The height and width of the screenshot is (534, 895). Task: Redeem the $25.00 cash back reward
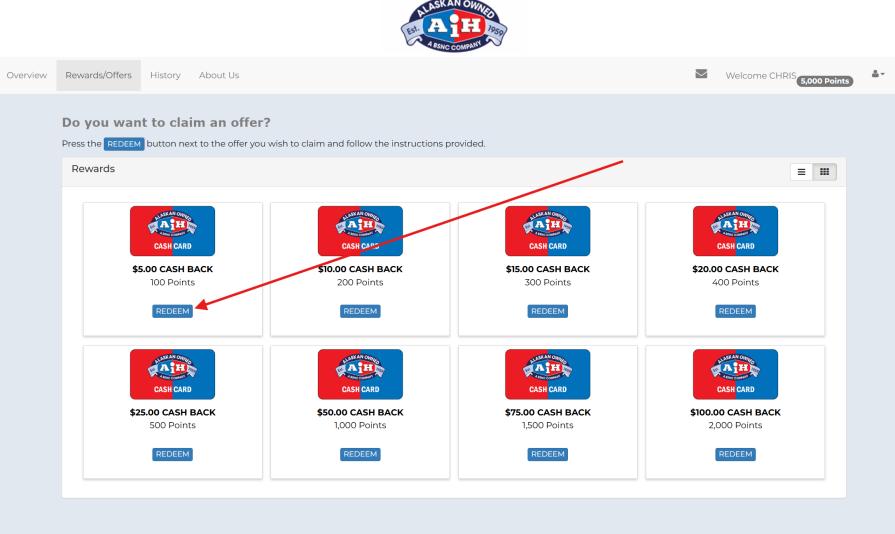point(172,454)
